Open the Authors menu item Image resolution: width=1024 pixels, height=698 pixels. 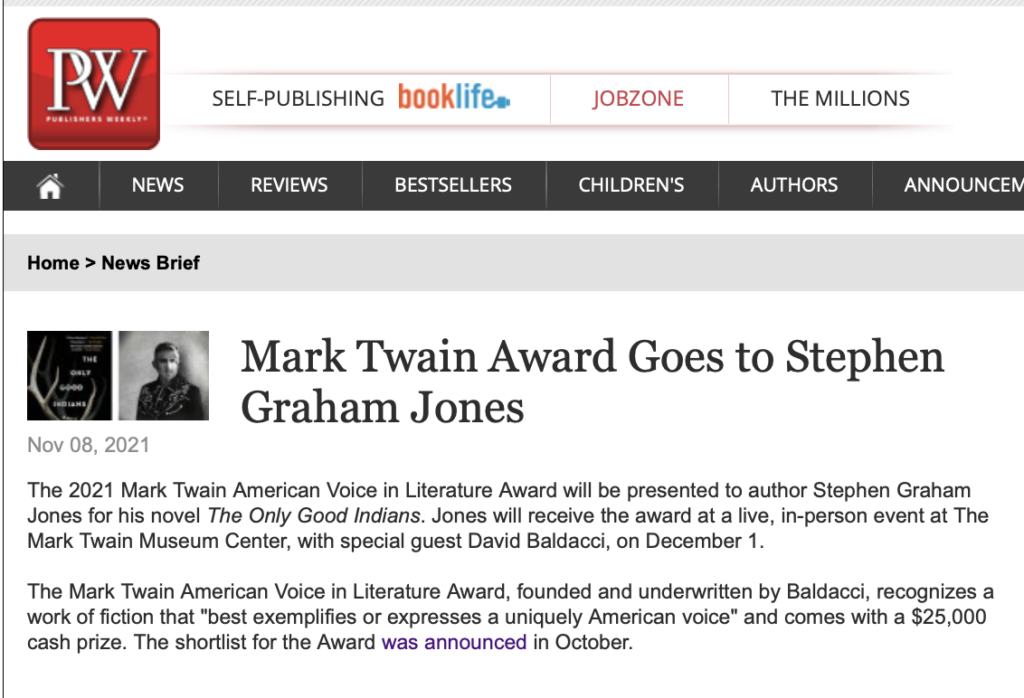point(794,185)
